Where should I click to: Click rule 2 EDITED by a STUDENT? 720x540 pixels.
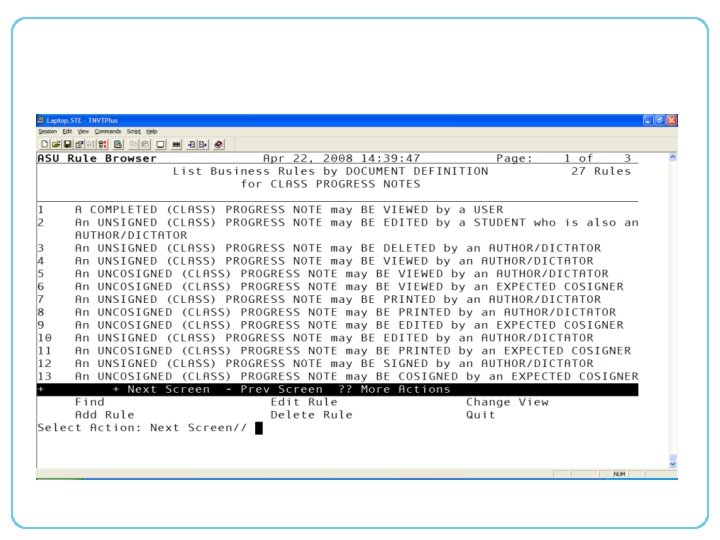[338, 229]
